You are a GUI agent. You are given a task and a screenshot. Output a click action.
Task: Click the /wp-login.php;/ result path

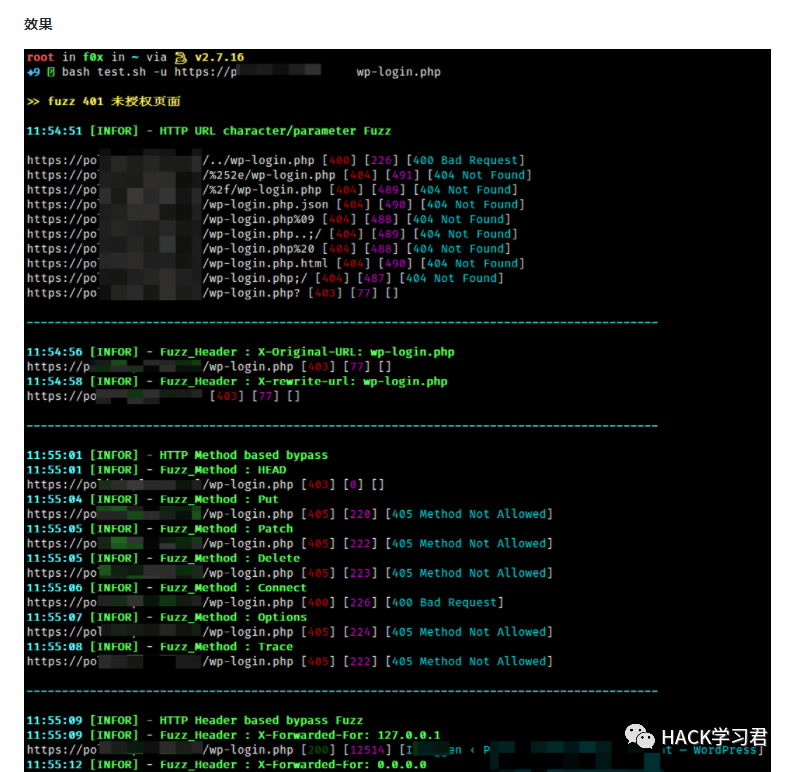coord(255,277)
